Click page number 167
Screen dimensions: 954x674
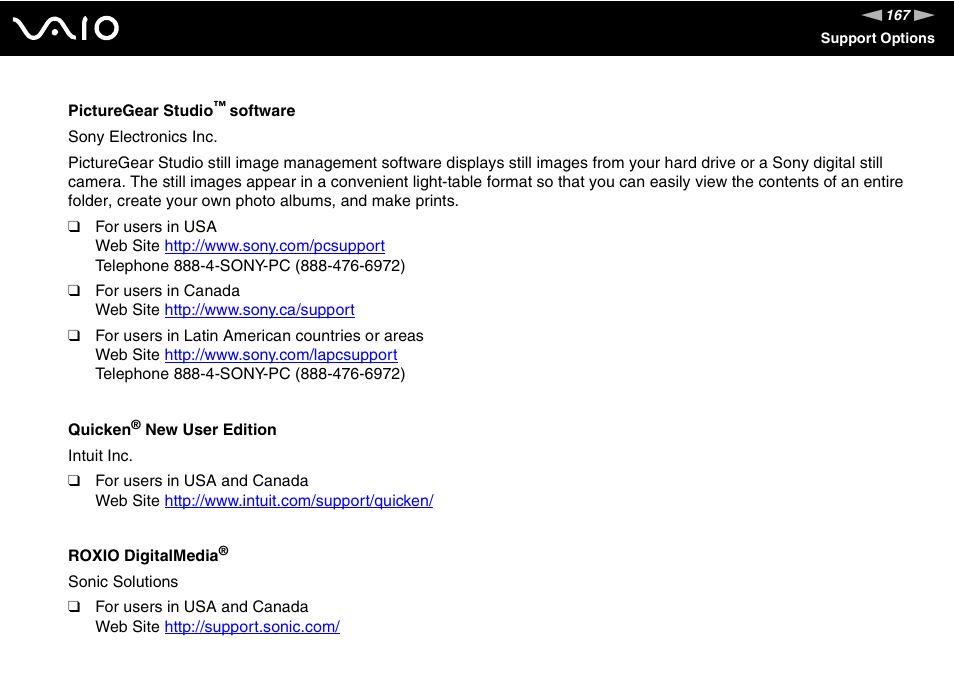pos(898,15)
